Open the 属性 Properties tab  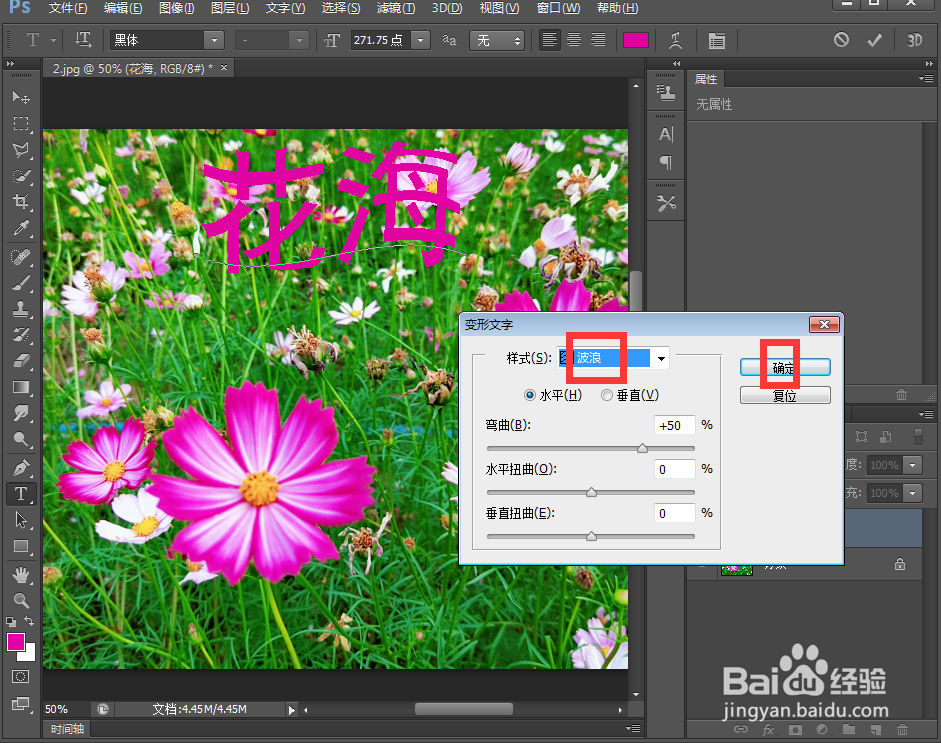coord(706,79)
